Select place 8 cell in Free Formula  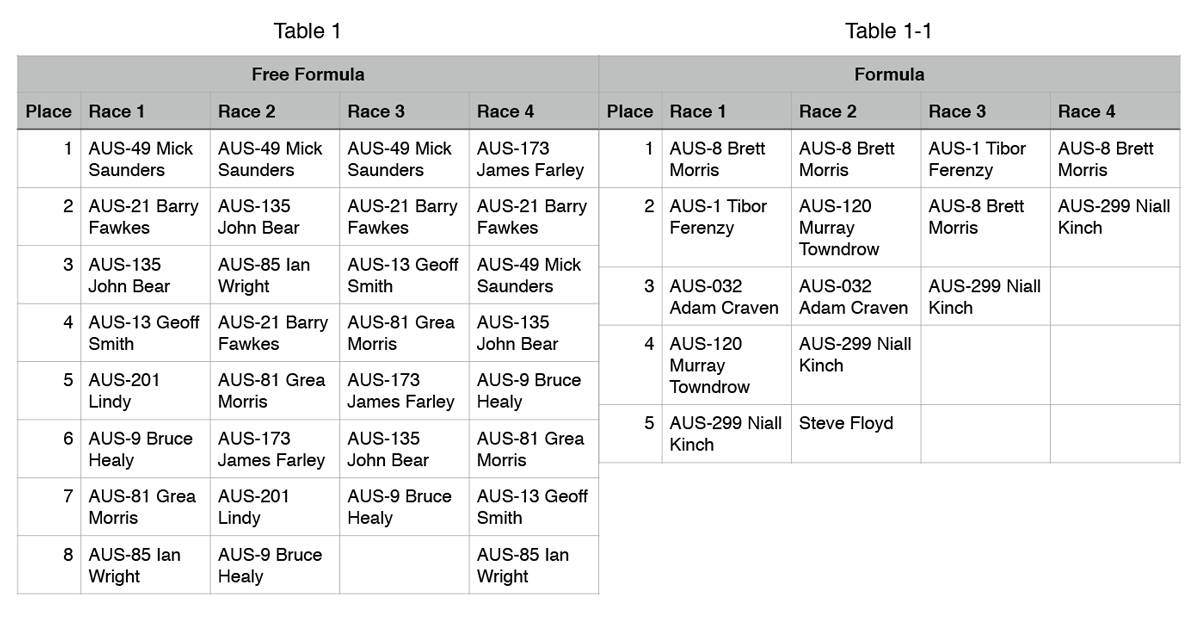pos(49,565)
